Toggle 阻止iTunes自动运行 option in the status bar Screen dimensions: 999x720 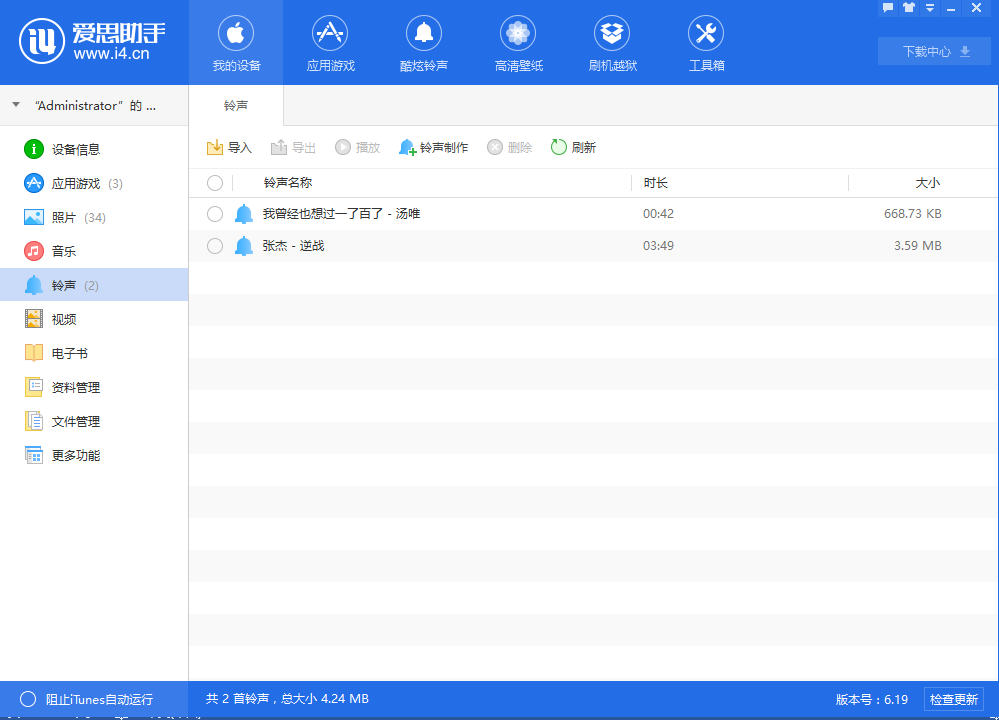(x=28, y=700)
